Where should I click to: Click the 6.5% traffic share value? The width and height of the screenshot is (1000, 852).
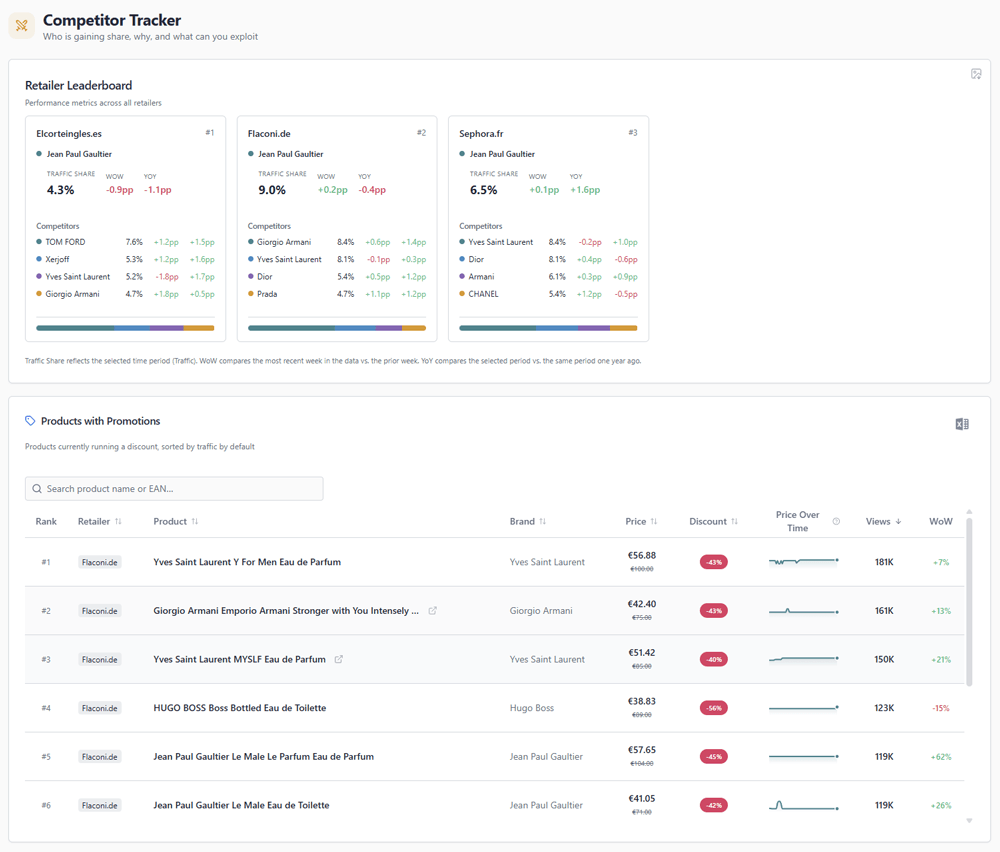tap(483, 190)
